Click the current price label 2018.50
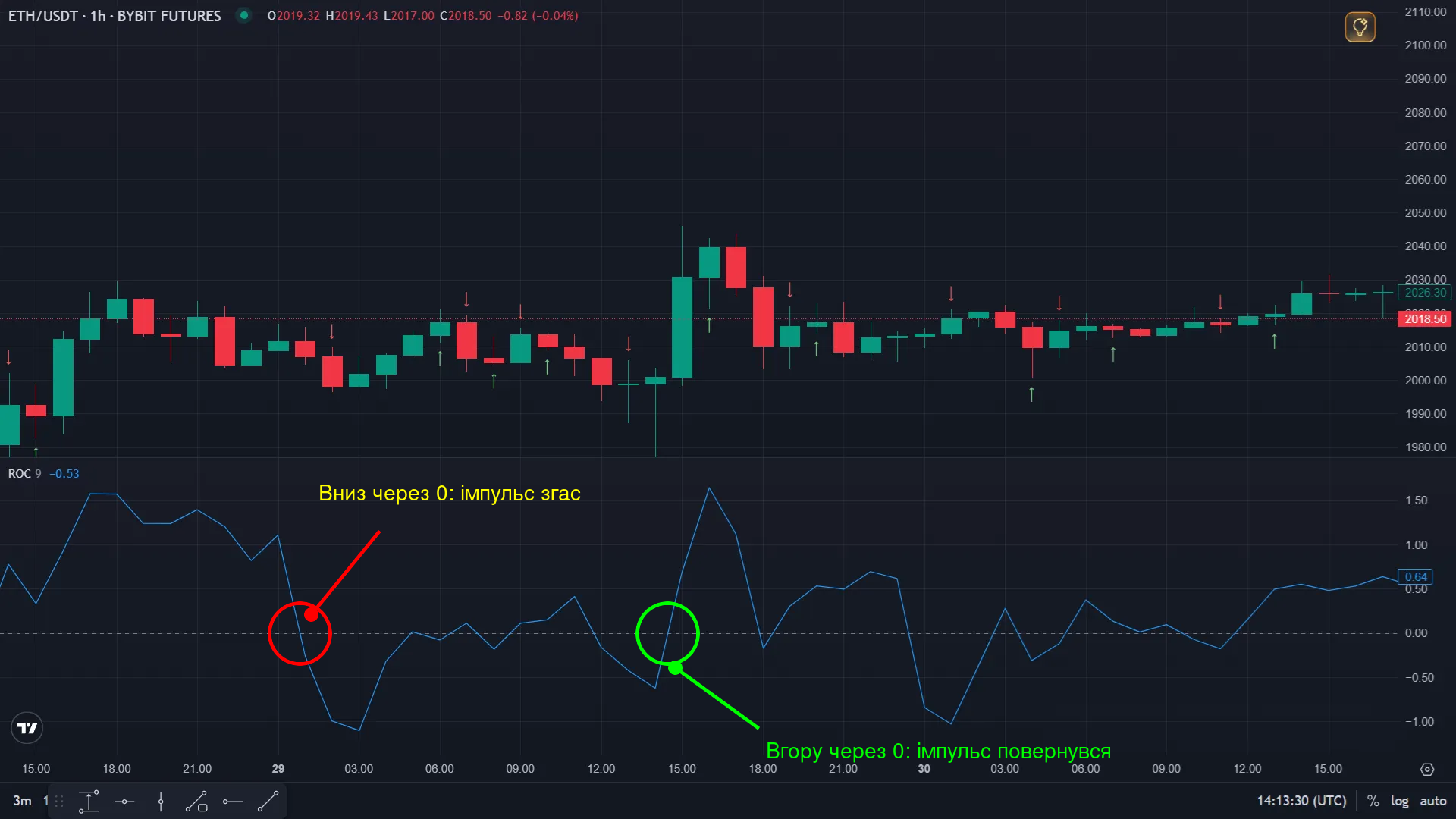Viewport: 1456px width, 819px height. point(1425,319)
